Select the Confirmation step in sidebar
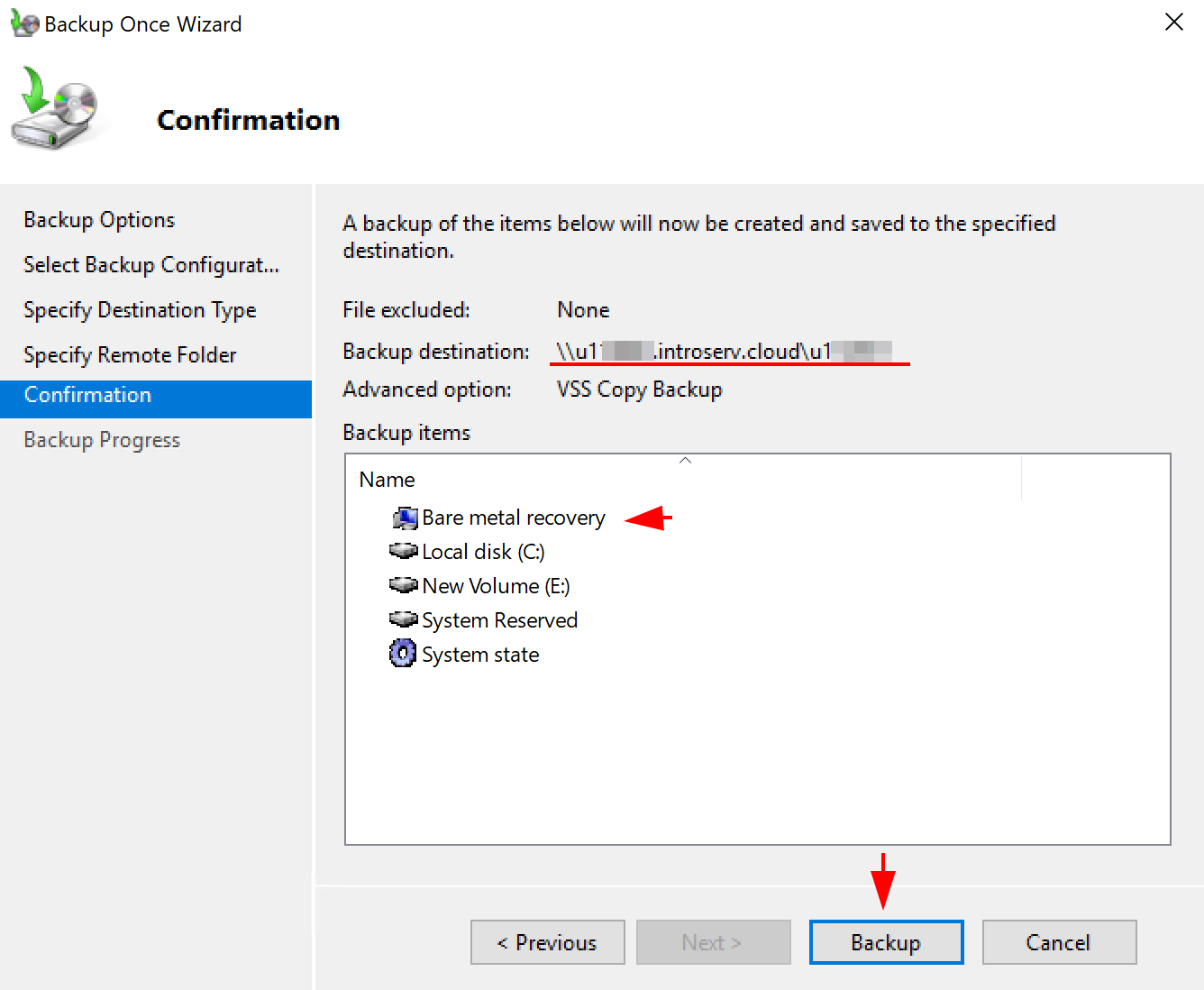 [x=87, y=394]
